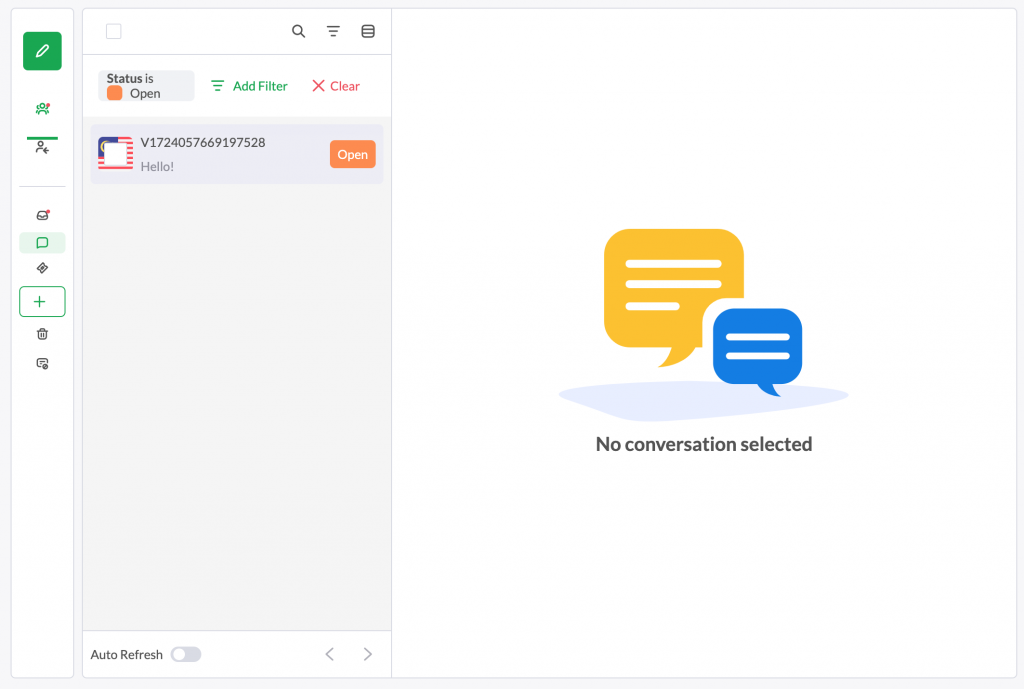1024x689 pixels.
Task: Click the tags icon in the sidebar
Action: [41, 268]
